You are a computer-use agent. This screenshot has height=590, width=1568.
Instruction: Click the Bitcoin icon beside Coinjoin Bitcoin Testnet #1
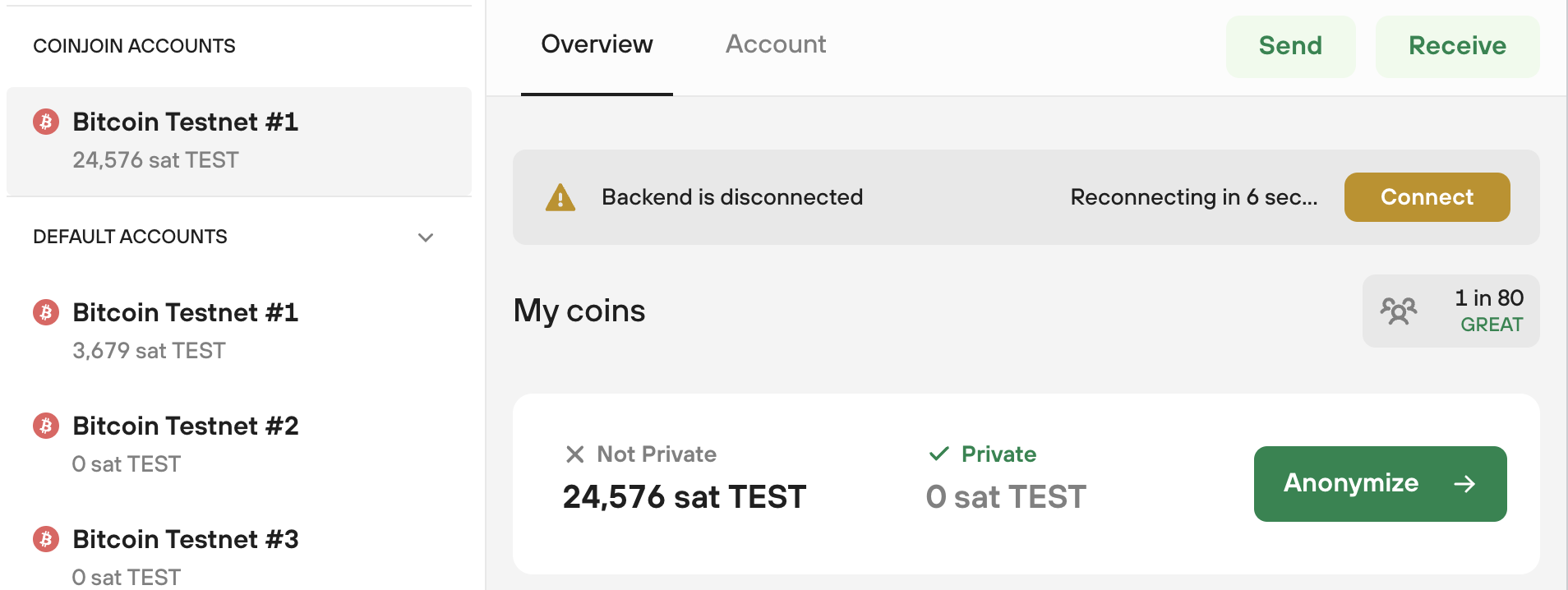pyautogui.click(x=47, y=122)
